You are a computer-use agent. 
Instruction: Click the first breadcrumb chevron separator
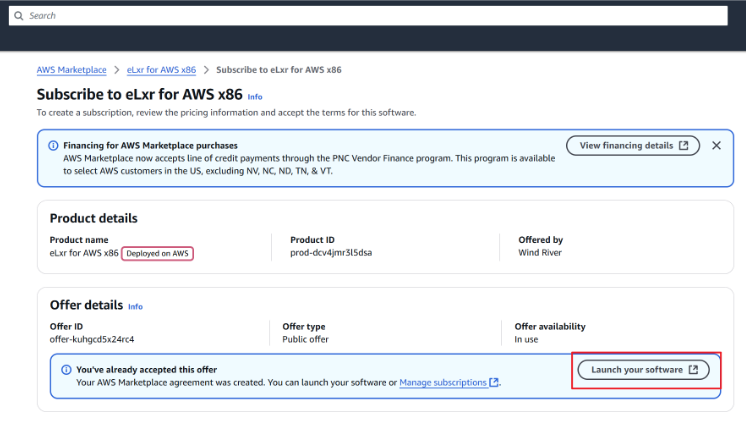119,70
